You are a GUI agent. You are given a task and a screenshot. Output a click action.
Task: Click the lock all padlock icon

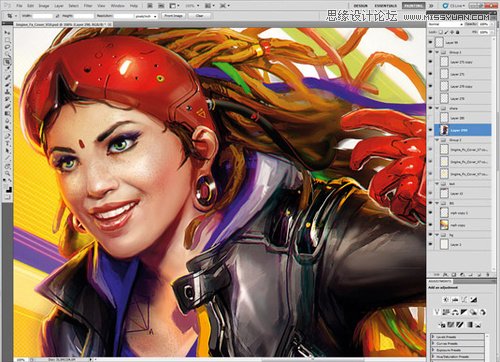tap(458, 32)
